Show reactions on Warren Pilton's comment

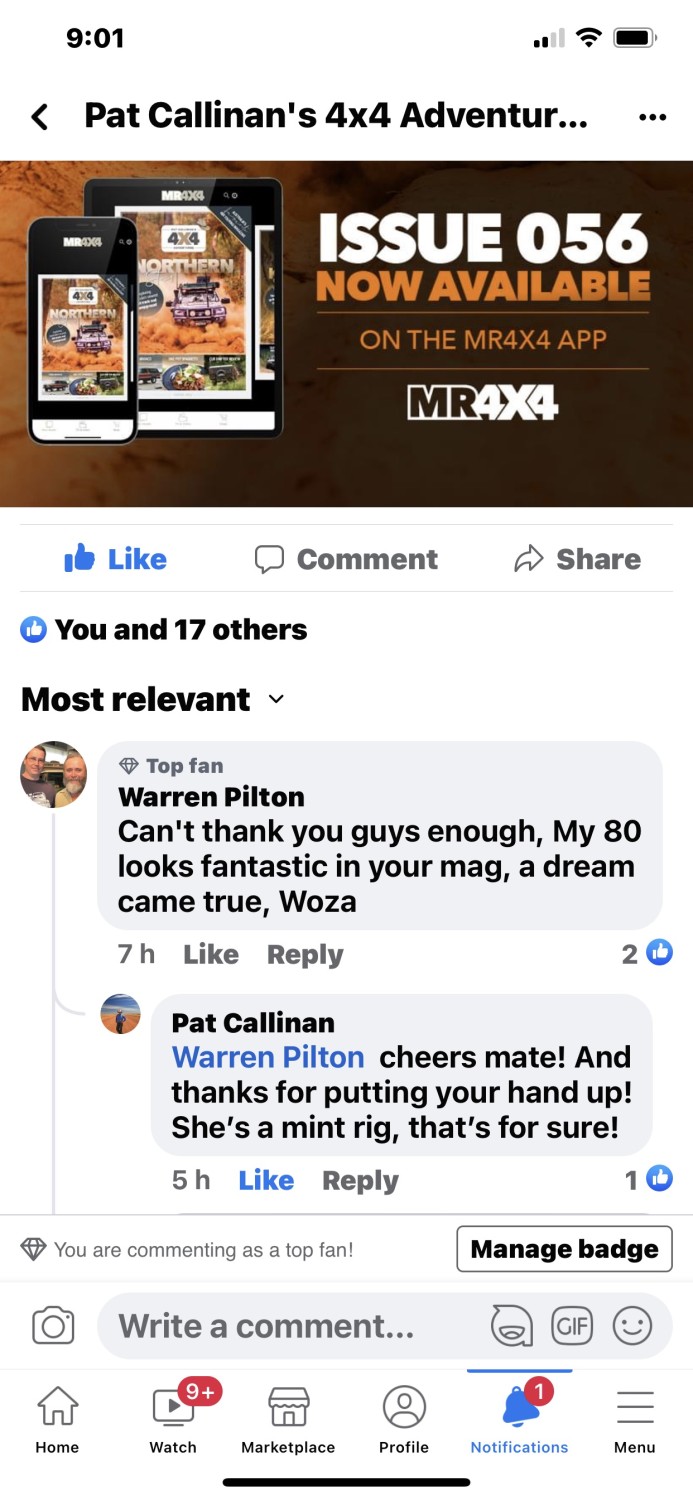647,953
